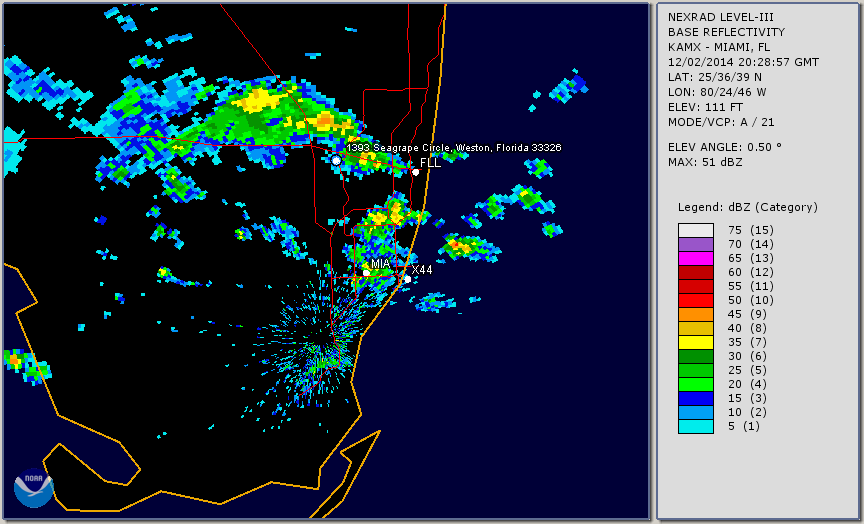Image resolution: width=864 pixels, height=524 pixels.
Task: Click the cyan 5 dBZ legend swatch
Action: [x=696, y=426]
